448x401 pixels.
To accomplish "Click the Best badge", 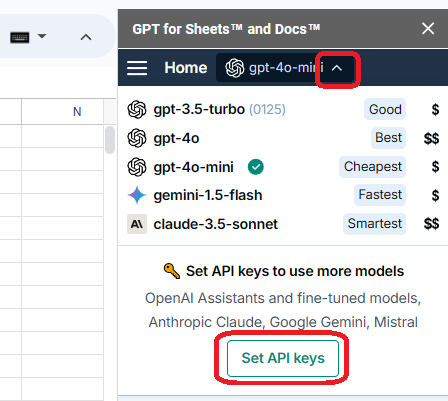I will (x=388, y=138).
